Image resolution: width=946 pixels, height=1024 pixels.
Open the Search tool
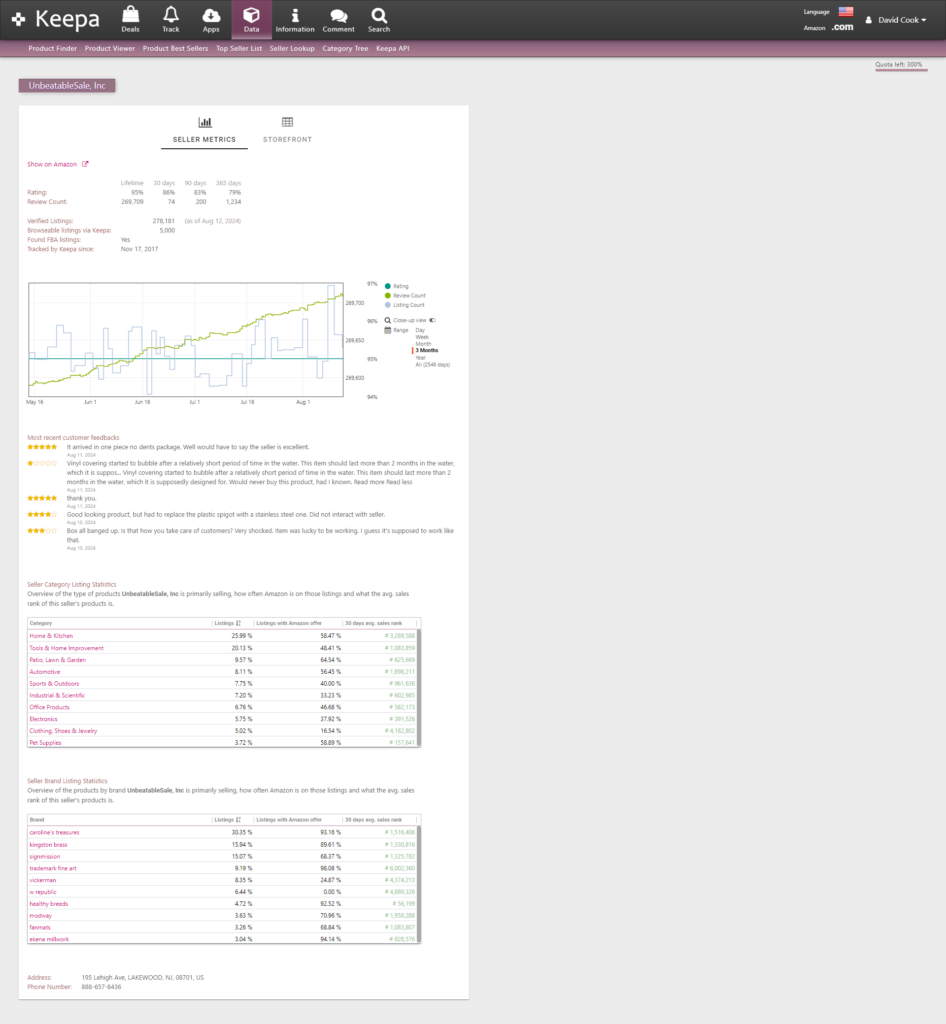point(379,20)
